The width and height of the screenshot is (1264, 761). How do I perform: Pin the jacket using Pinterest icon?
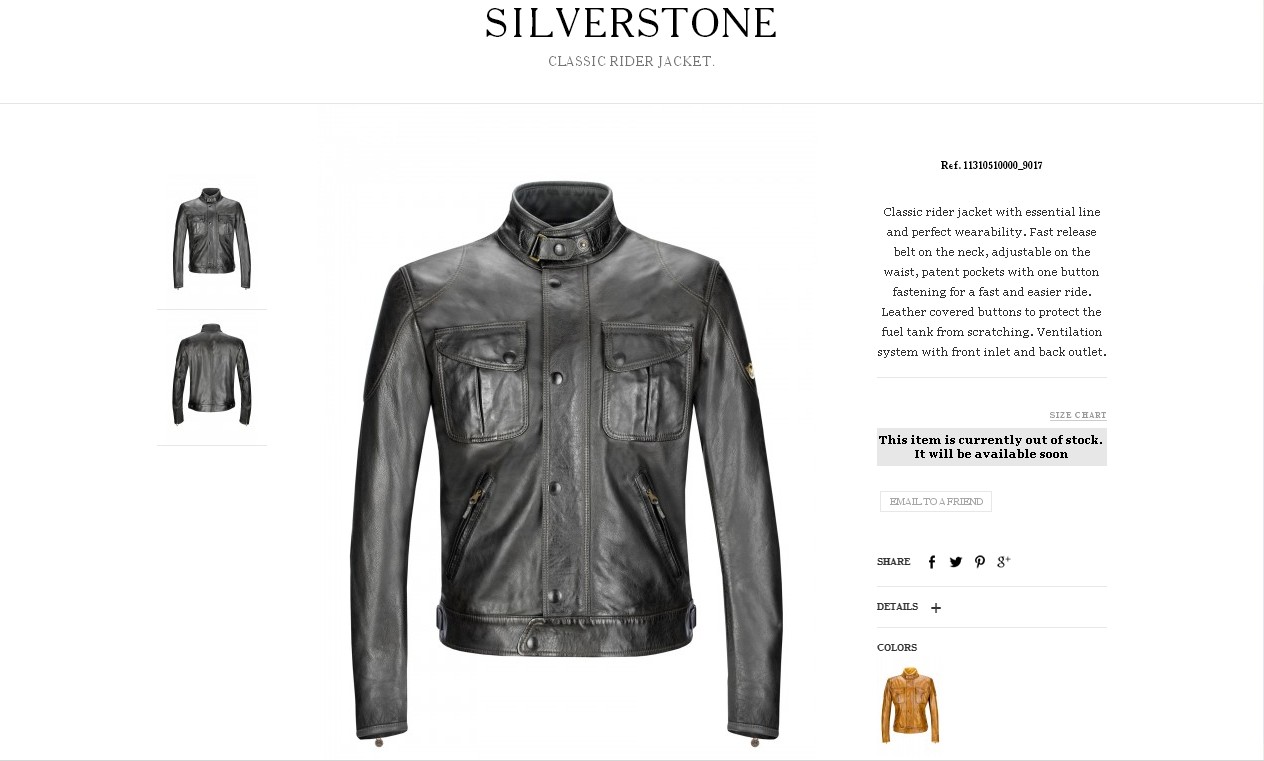pyautogui.click(x=980, y=562)
